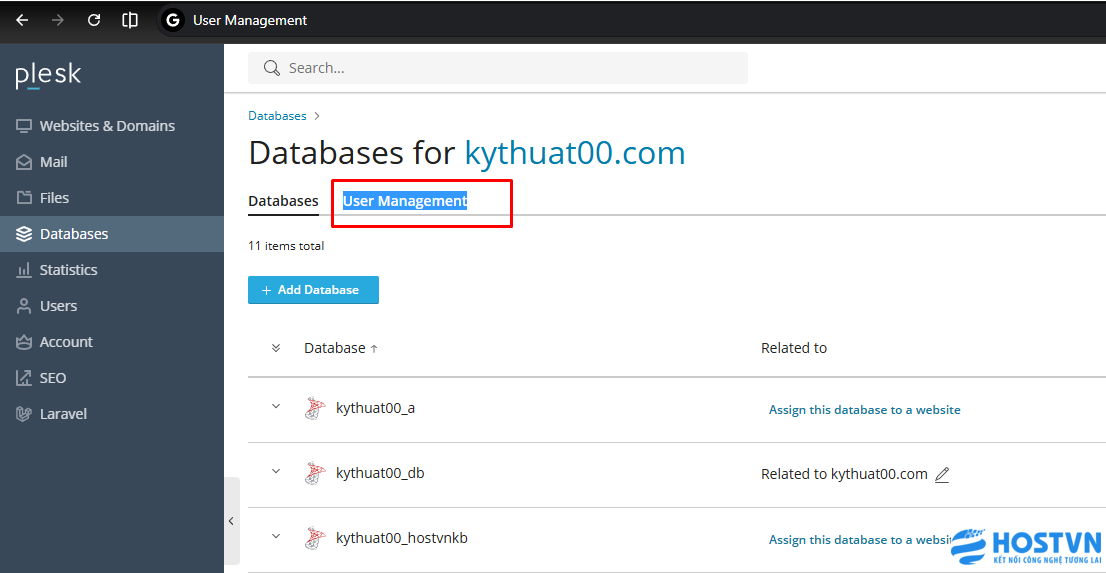Image resolution: width=1106 pixels, height=573 pixels.
Task: Click the kythuat00_hostvnkb database icon
Action: (x=315, y=538)
